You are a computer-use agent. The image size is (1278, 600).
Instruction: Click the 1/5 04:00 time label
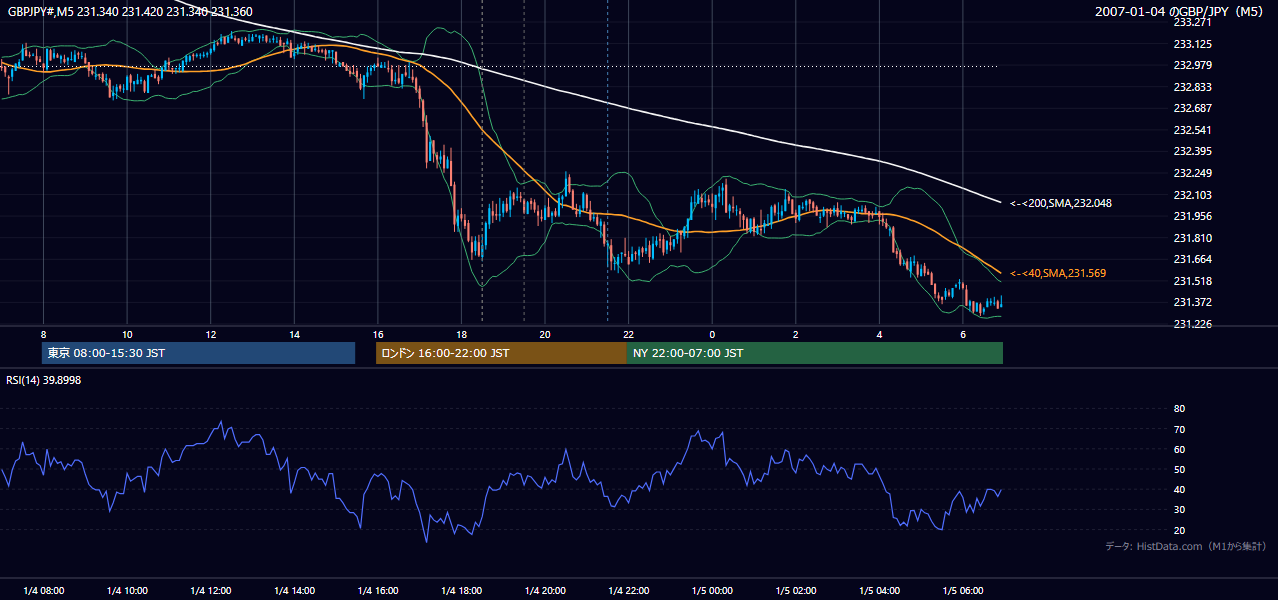click(x=879, y=591)
